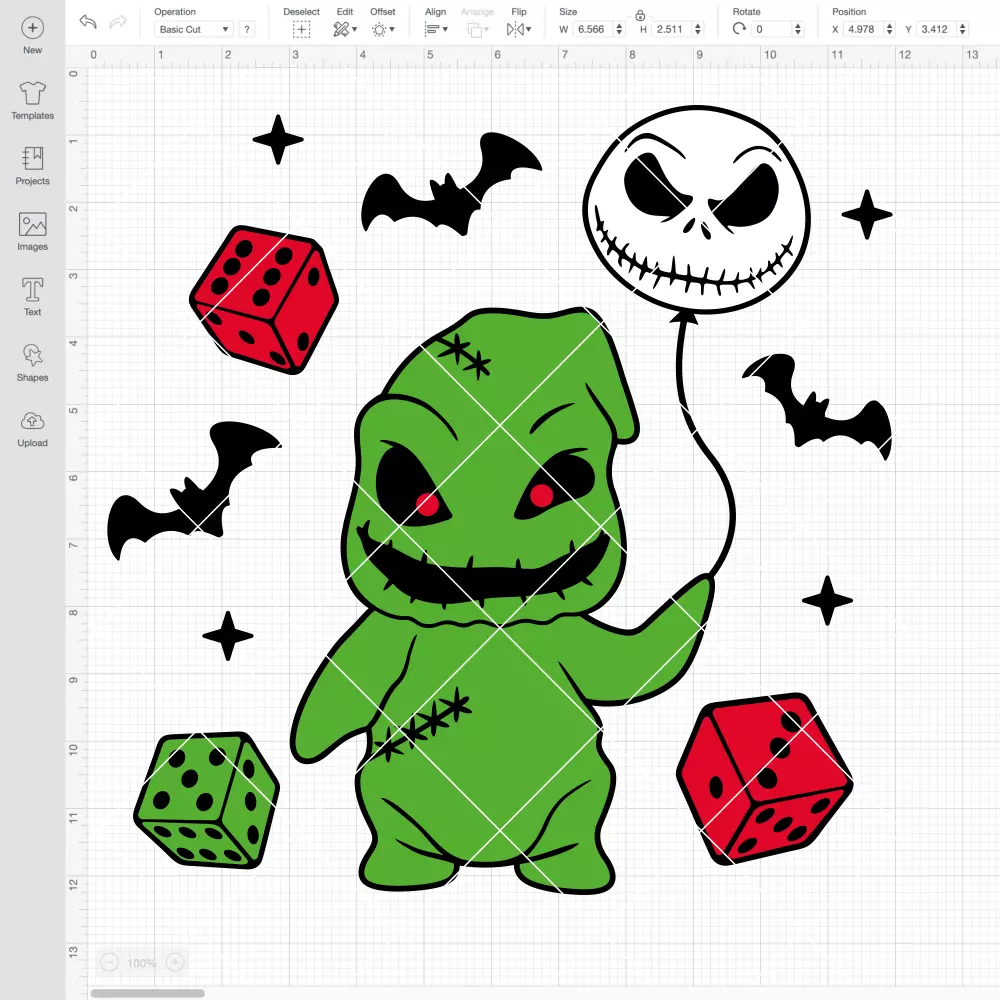This screenshot has height=1000, width=1000.
Task: Click the Height size field
Action: coord(672,29)
